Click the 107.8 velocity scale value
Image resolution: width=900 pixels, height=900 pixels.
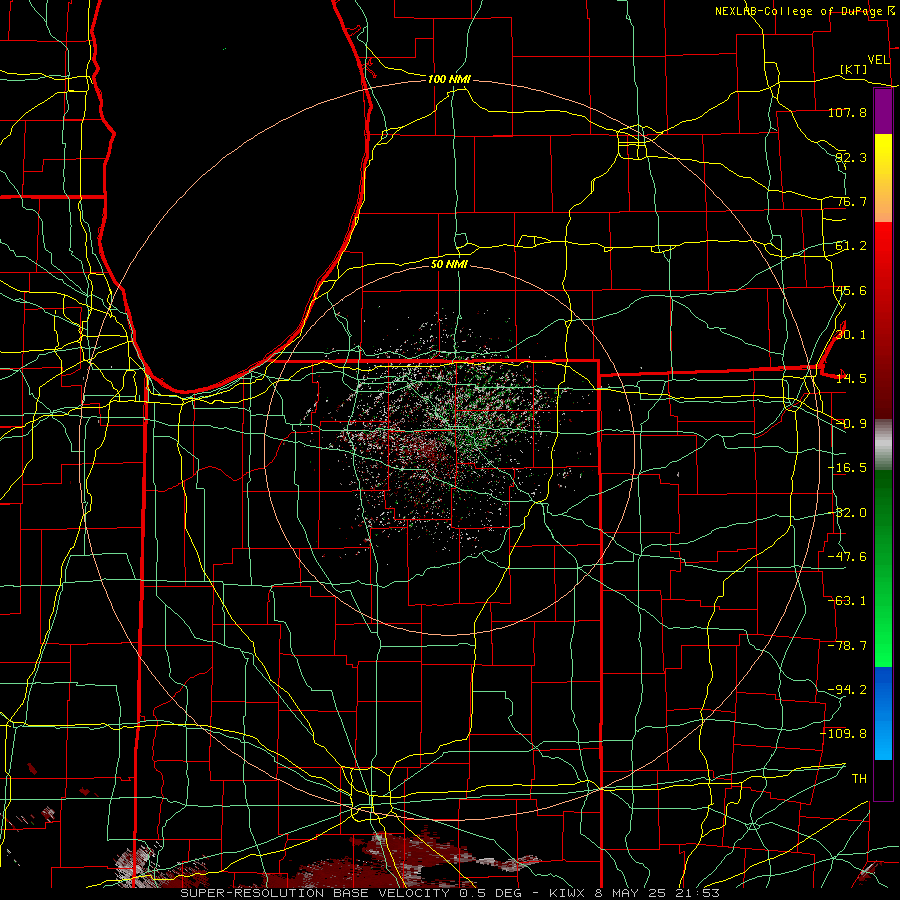(847, 112)
